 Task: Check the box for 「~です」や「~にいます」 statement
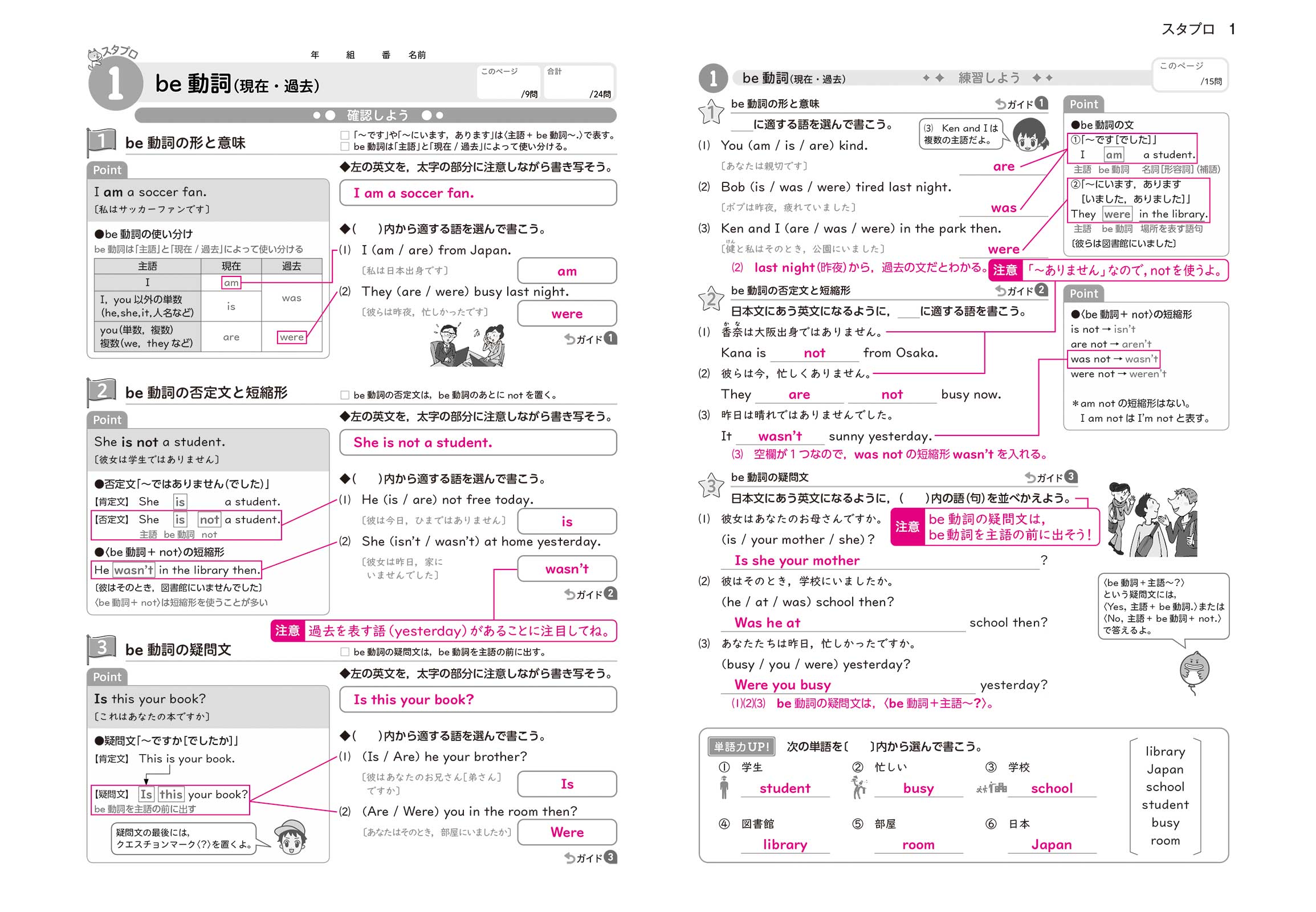(345, 136)
